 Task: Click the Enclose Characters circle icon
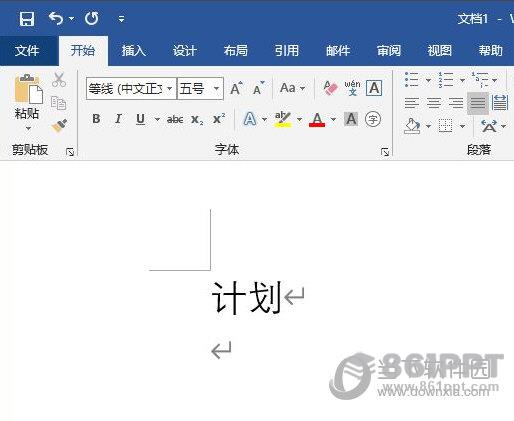pyautogui.click(x=373, y=119)
